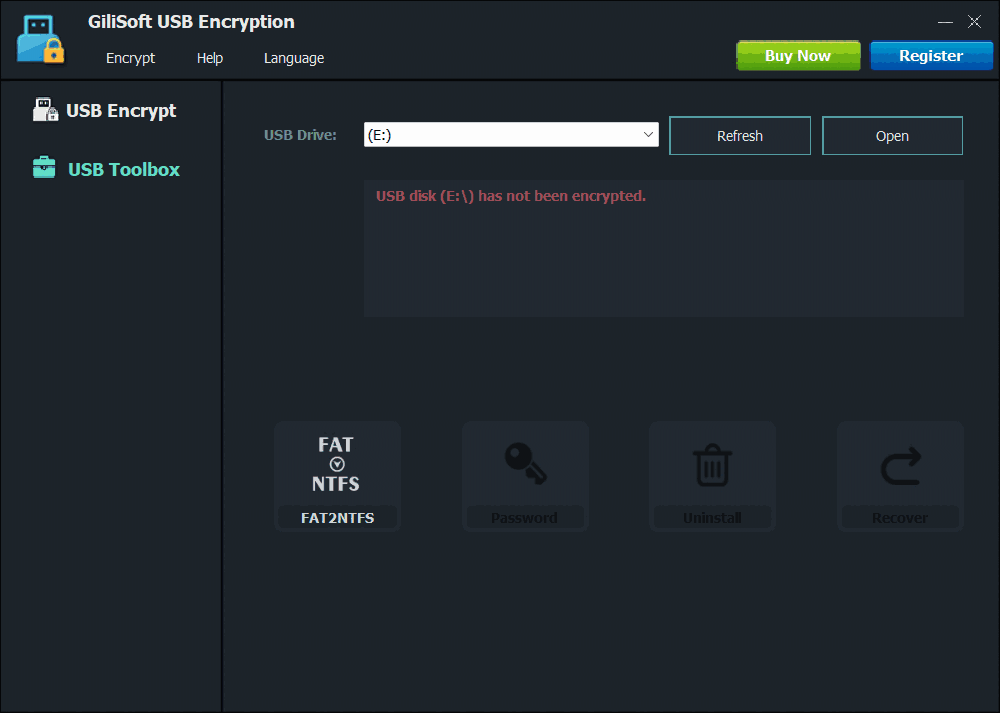Viewport: 1000px width, 713px height.
Task: Click the Recover arrow icon
Action: 901,466
